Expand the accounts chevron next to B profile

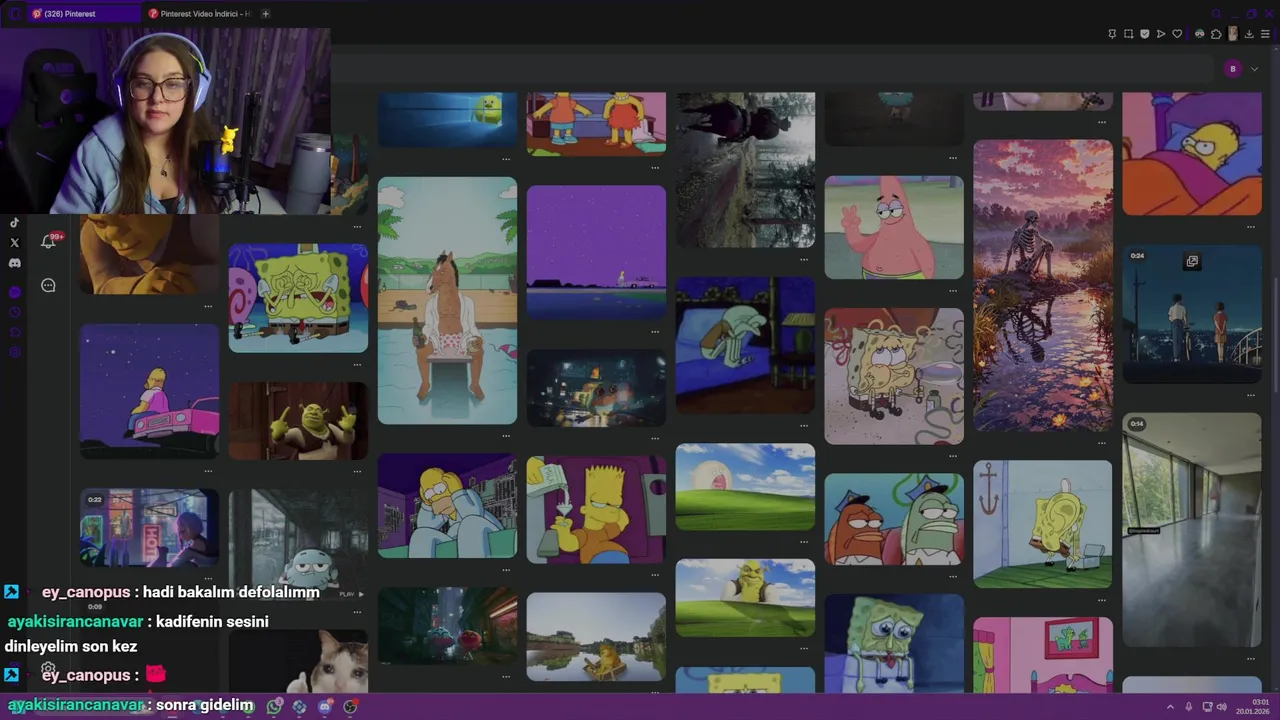(x=1254, y=69)
